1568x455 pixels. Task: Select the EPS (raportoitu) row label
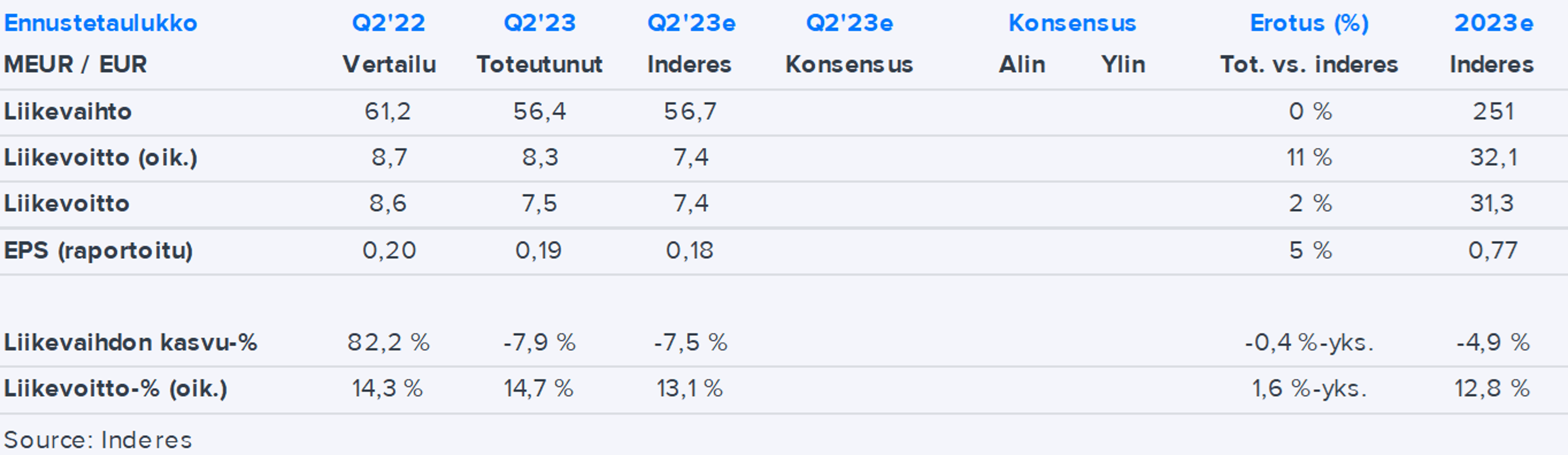[98, 250]
